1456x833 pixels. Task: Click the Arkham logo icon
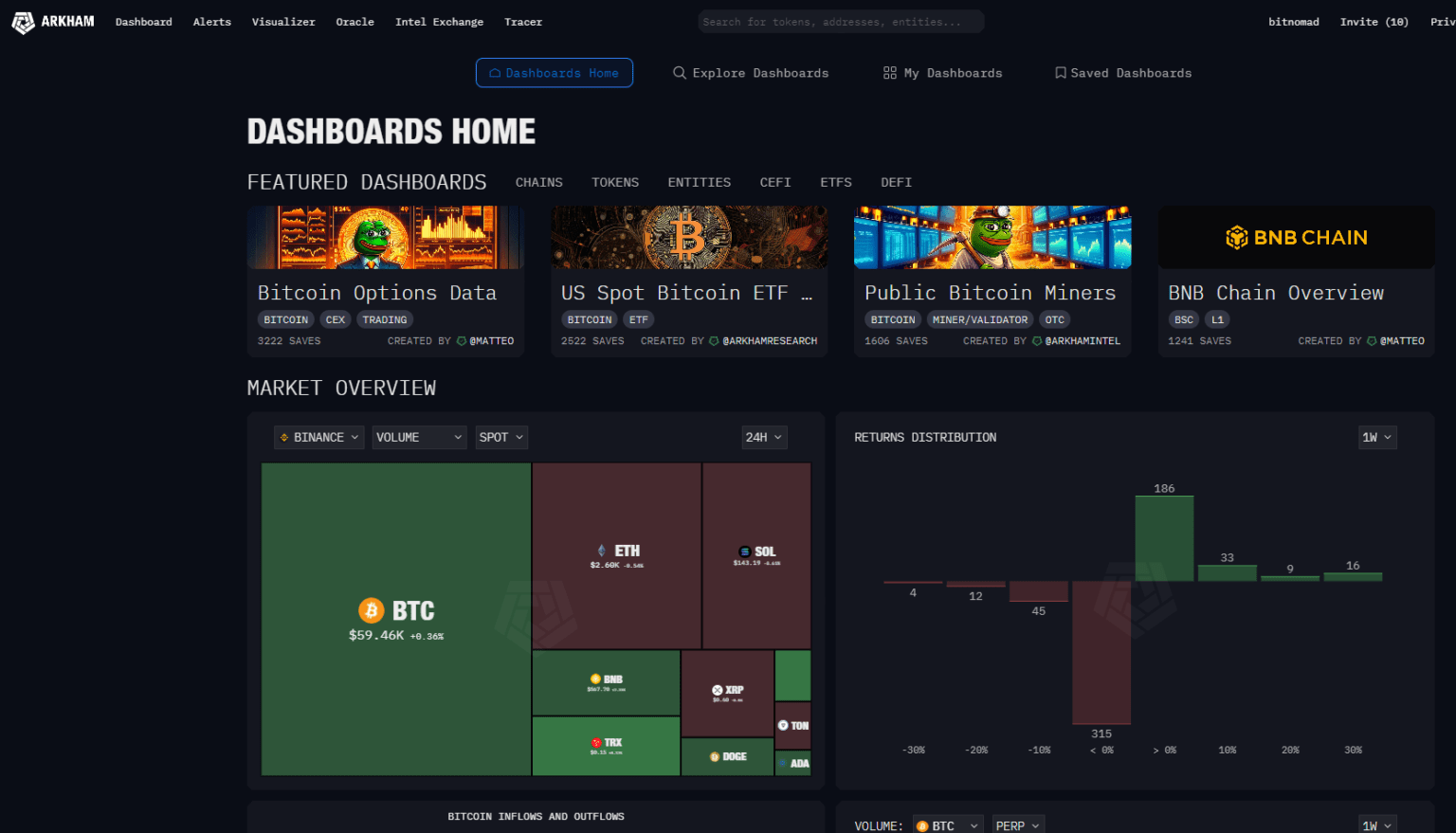click(23, 22)
